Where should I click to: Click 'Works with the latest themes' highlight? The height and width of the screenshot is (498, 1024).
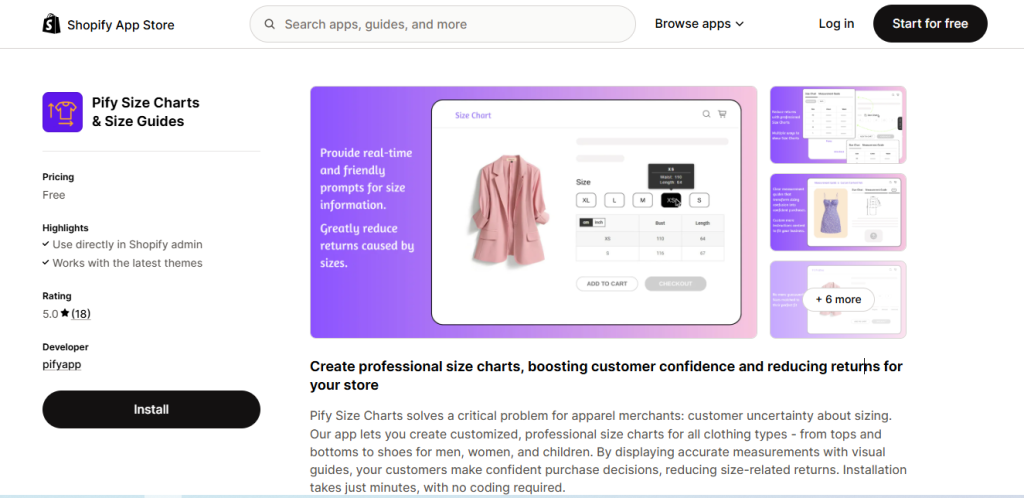pos(127,263)
